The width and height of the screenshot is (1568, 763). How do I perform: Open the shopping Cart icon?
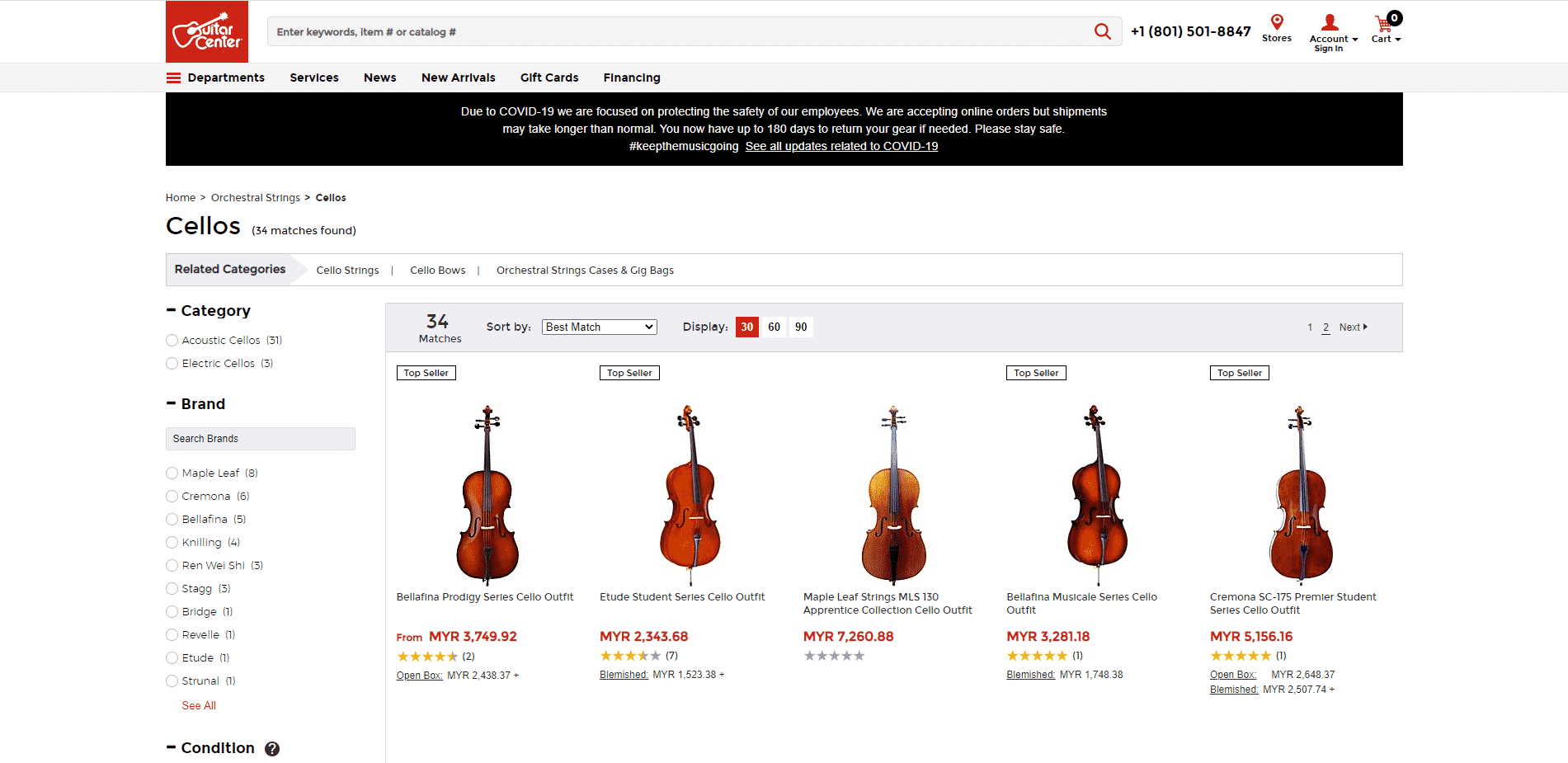pos(1383,23)
